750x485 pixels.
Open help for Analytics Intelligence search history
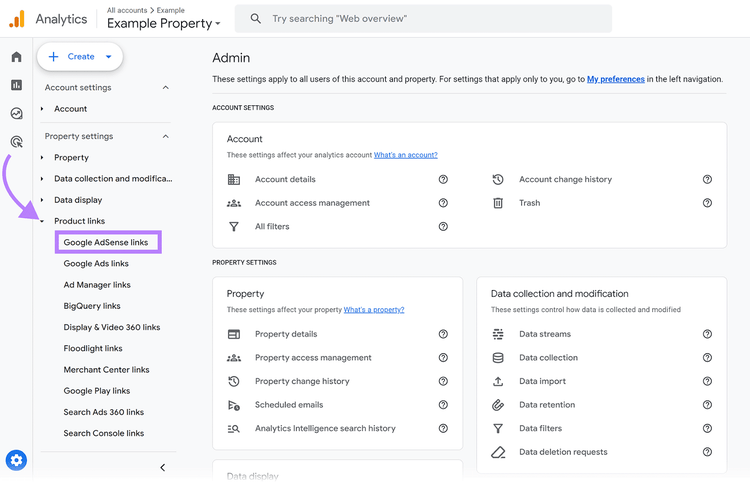point(443,428)
